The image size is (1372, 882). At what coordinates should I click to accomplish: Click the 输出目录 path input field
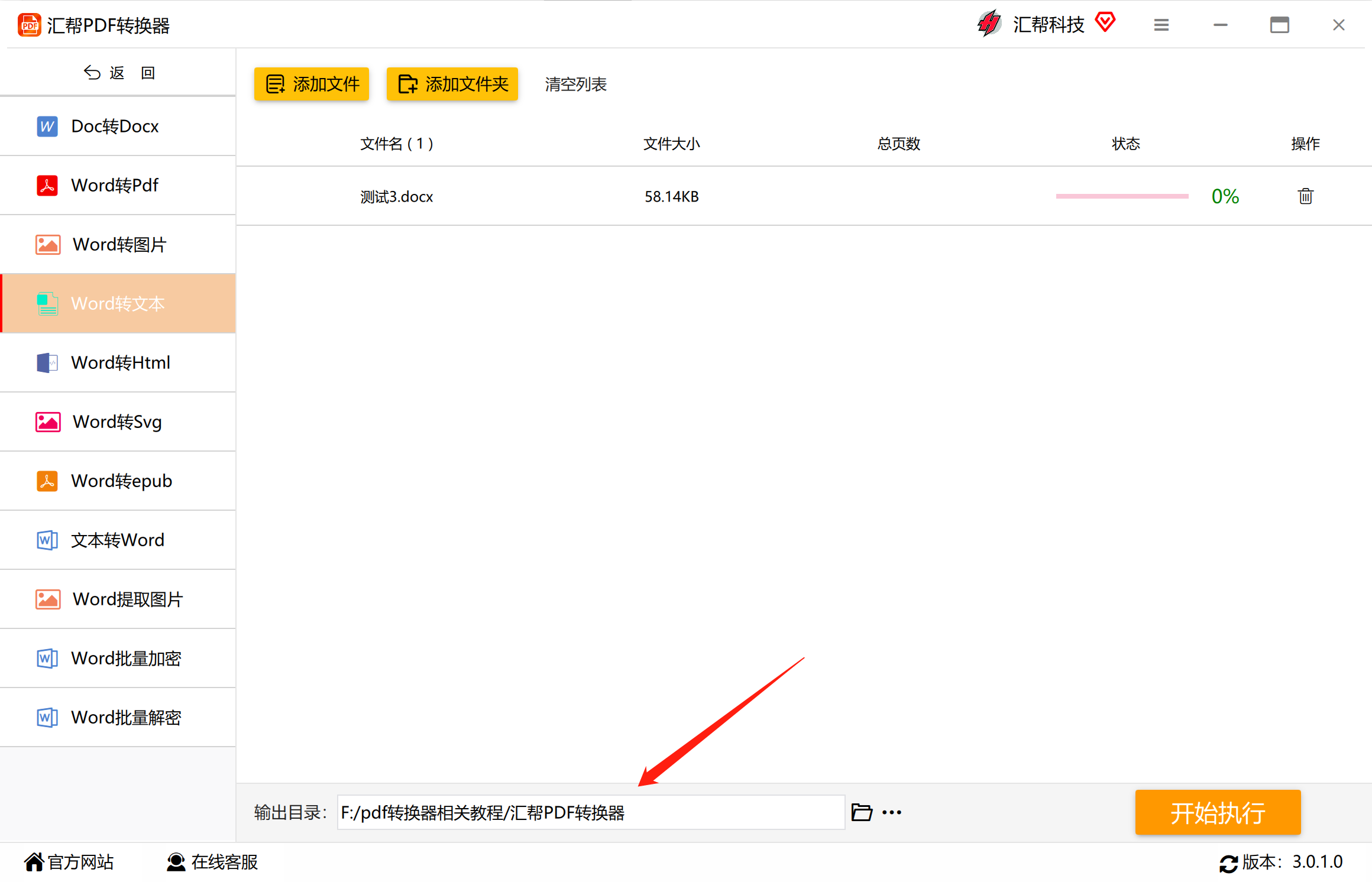pyautogui.click(x=591, y=812)
